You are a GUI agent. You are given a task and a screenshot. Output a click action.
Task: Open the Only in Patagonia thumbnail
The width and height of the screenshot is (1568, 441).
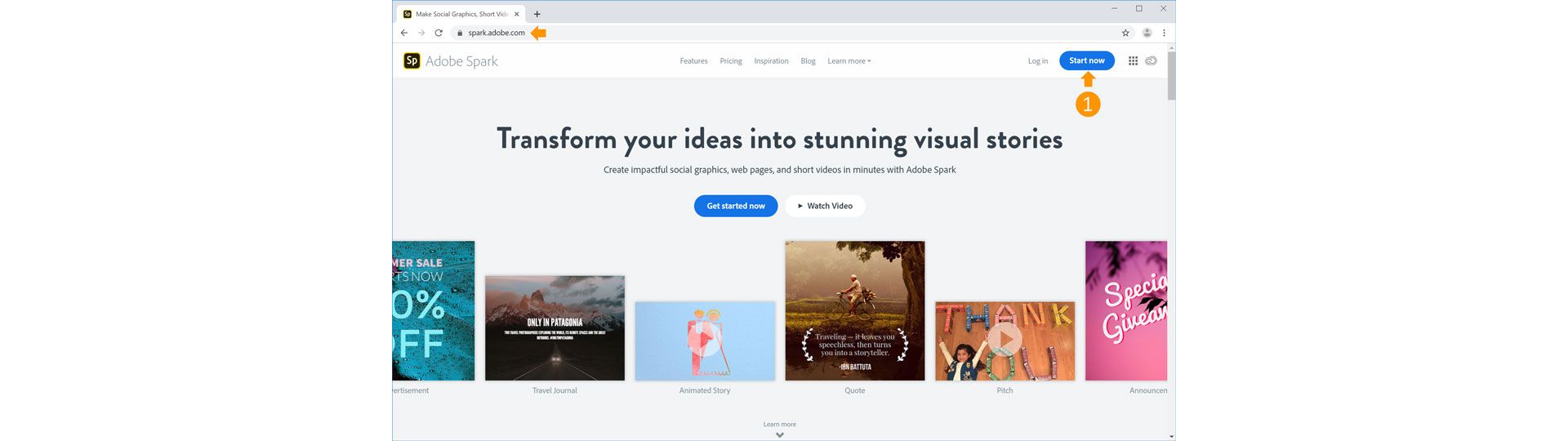(555, 327)
